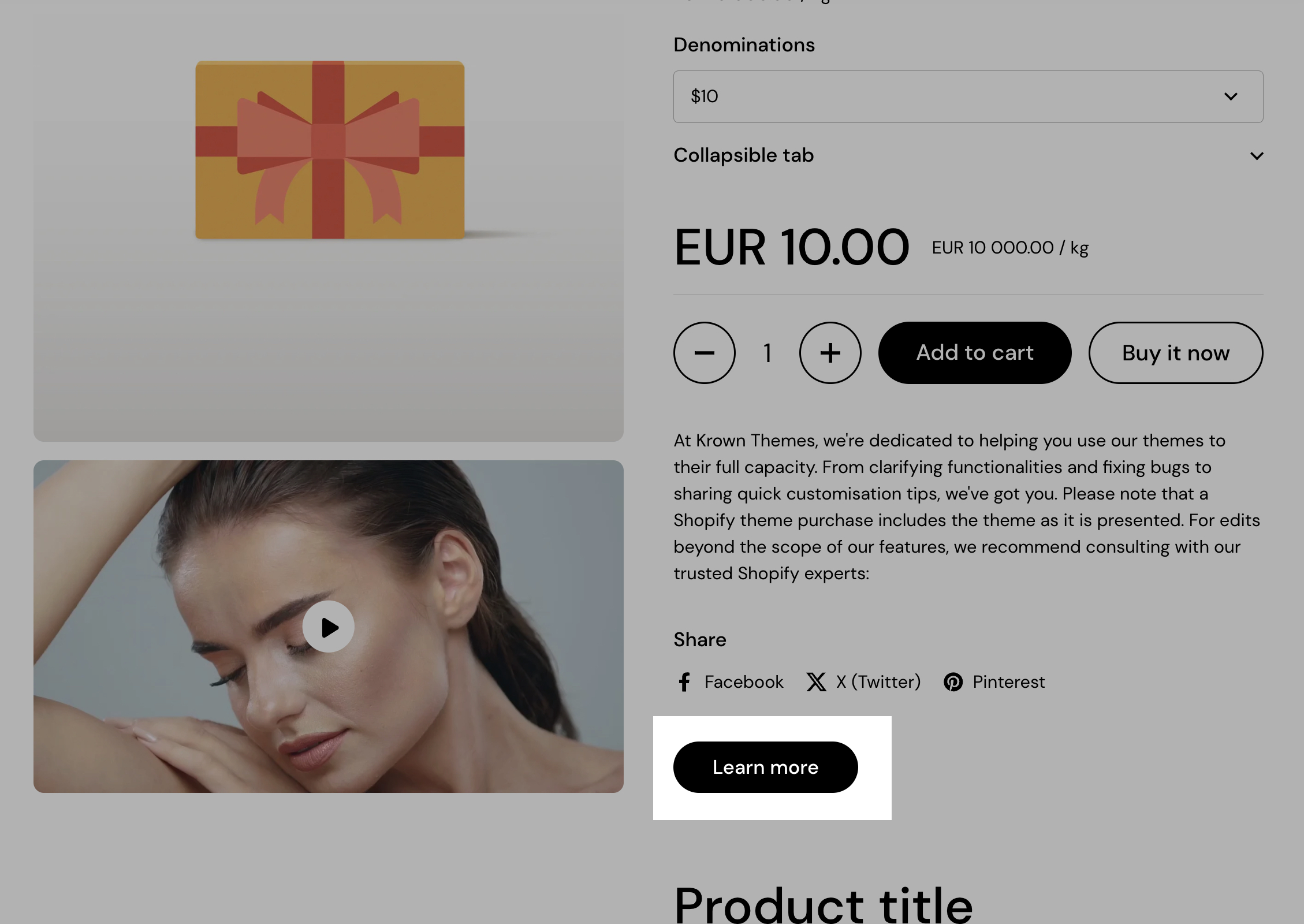The width and height of the screenshot is (1304, 924).
Task: Click the Pinterest logo icon
Action: pos(953,682)
